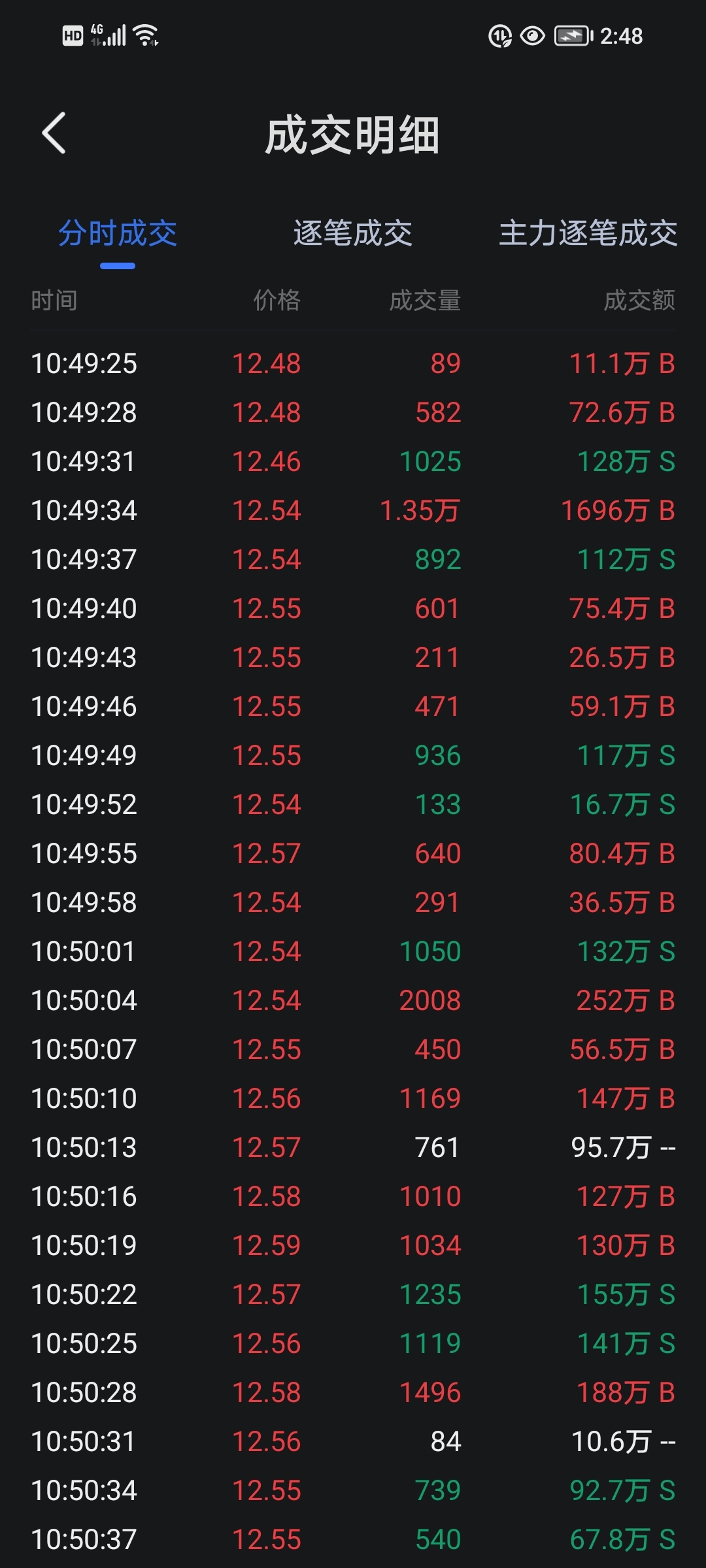Tap the 成交量 column header
The image size is (706, 1568).
[425, 301]
